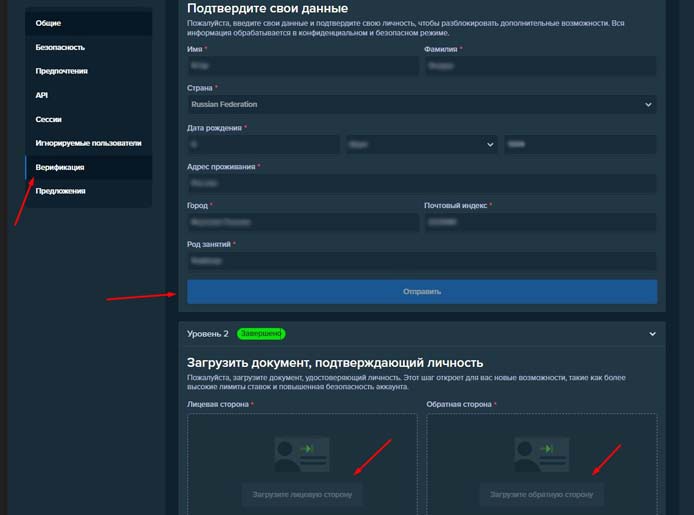Click the Почтовый индекс field
The width and height of the screenshot is (694, 515).
click(x=540, y=222)
